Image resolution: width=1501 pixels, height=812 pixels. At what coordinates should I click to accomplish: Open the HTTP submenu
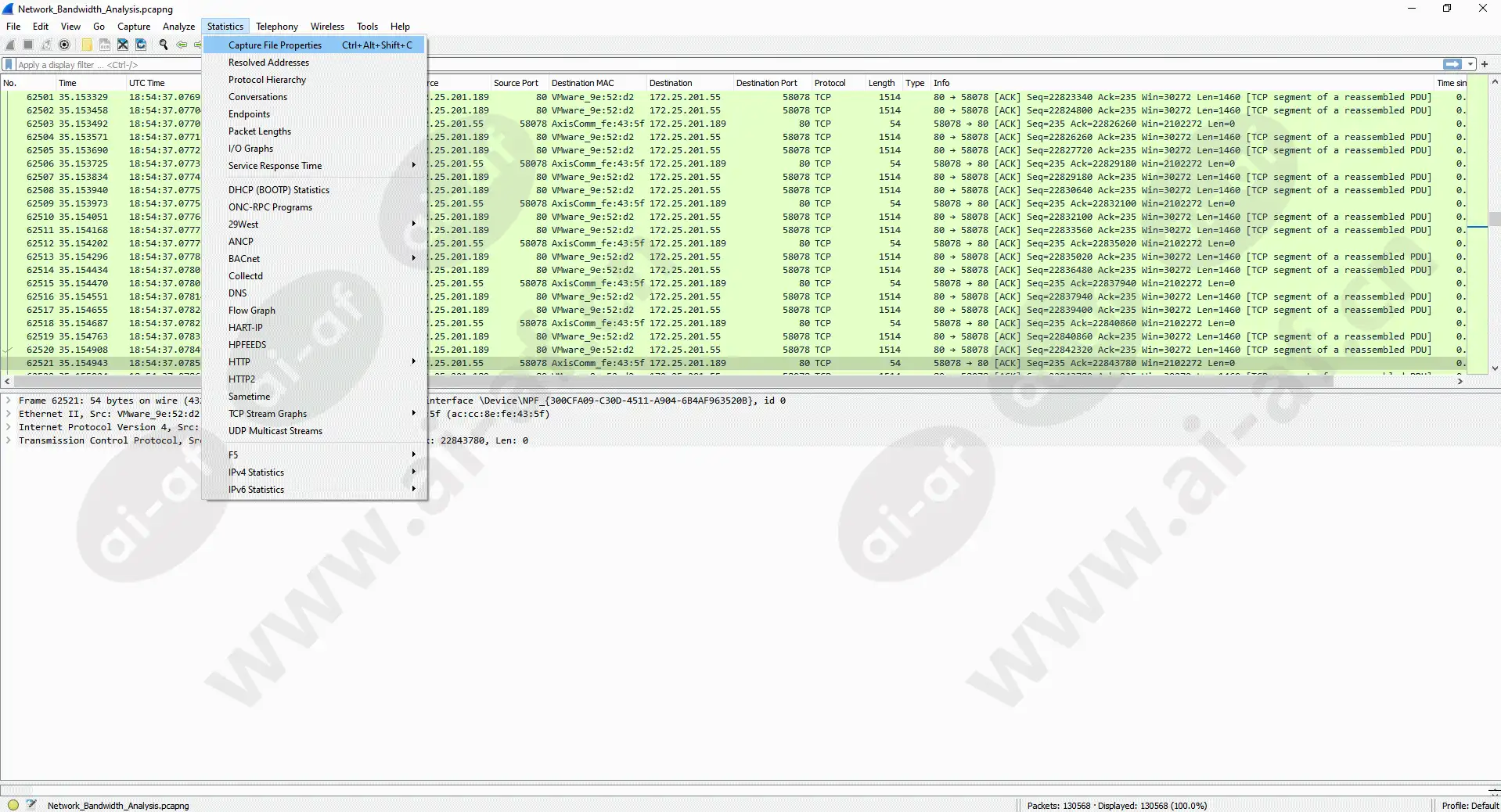point(314,361)
